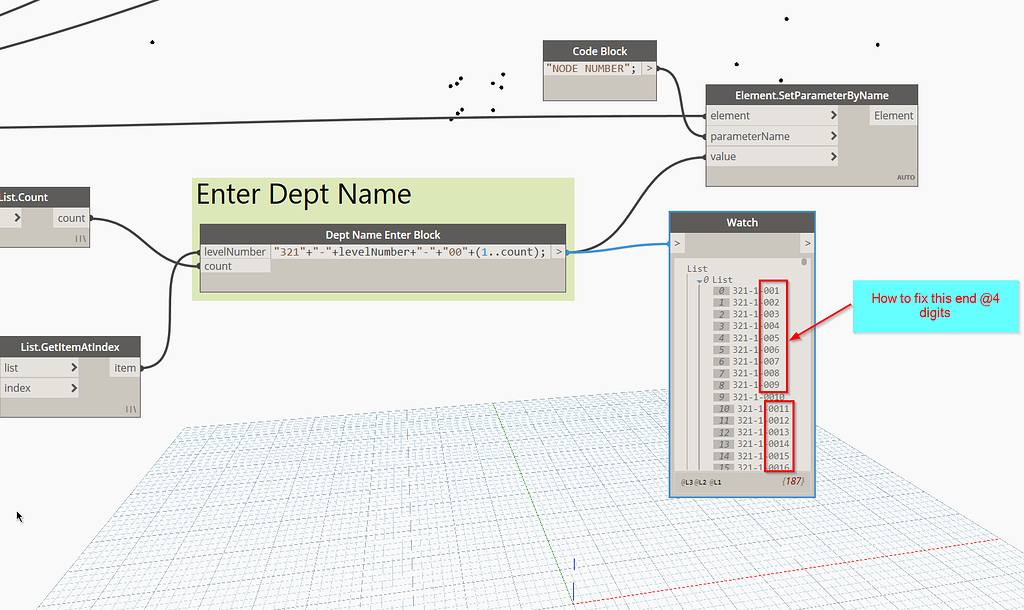Click the AUTO lacing indicator on Element.SetParameterByName
Viewport: 1024px width, 610px height.
(x=904, y=176)
